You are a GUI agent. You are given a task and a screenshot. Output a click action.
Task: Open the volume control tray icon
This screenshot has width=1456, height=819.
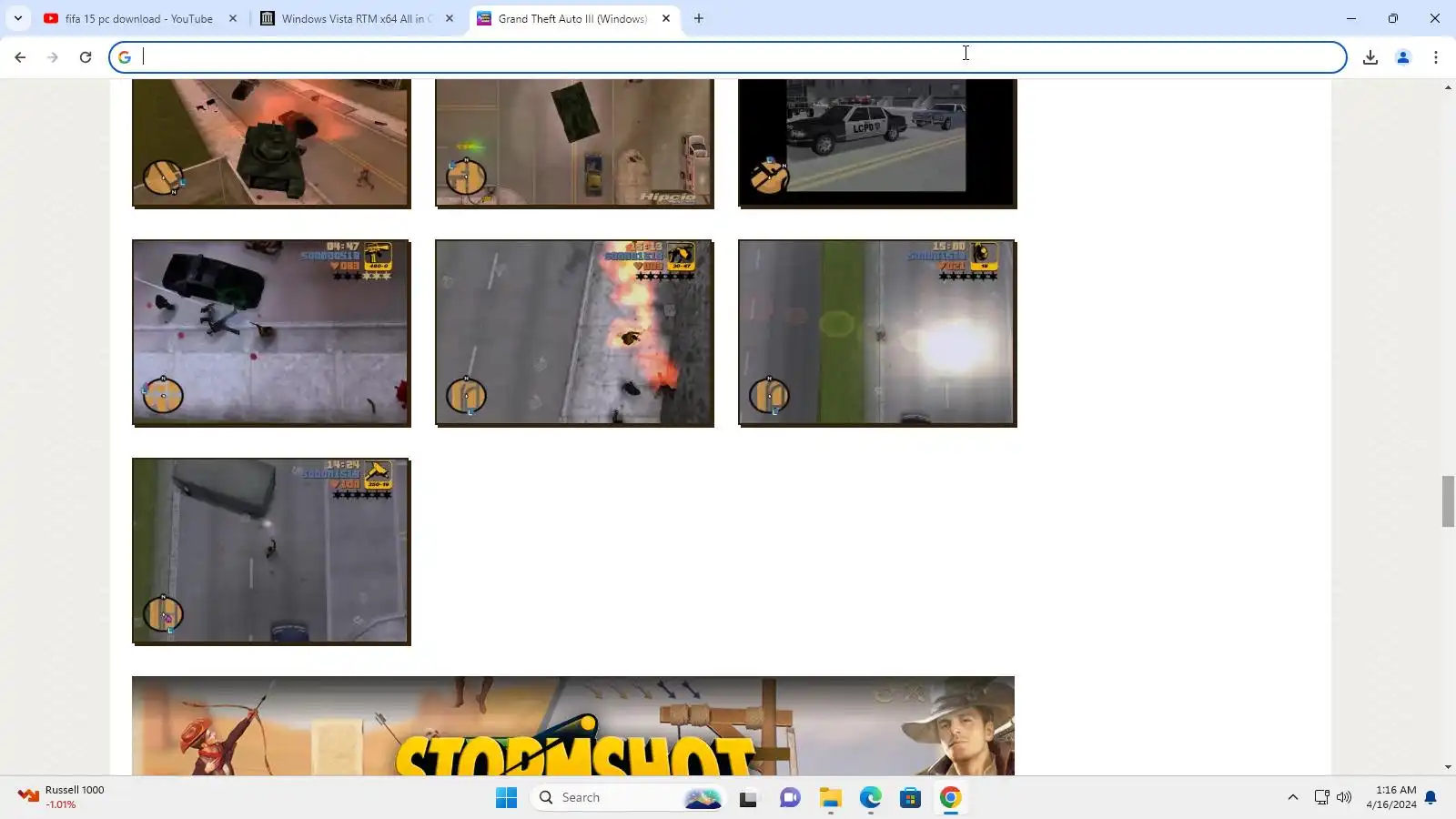click(1344, 798)
